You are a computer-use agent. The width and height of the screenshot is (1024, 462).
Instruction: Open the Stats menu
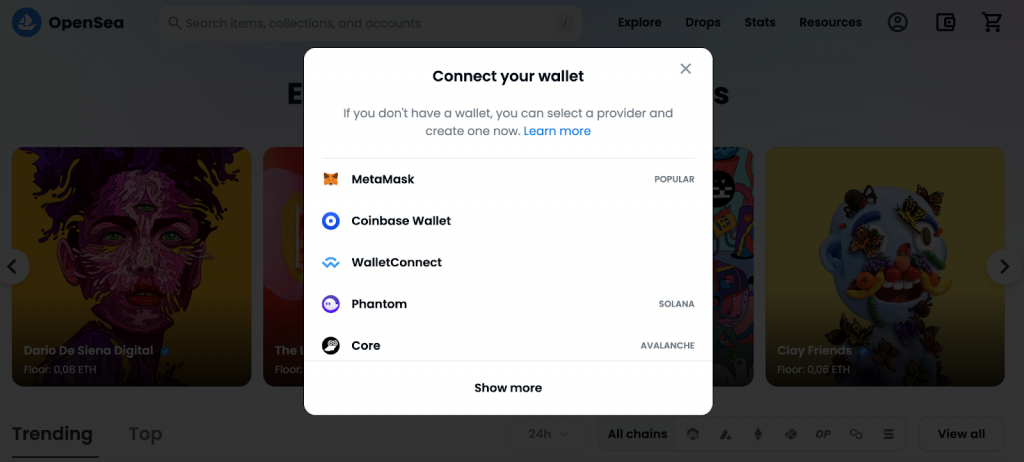tap(760, 22)
